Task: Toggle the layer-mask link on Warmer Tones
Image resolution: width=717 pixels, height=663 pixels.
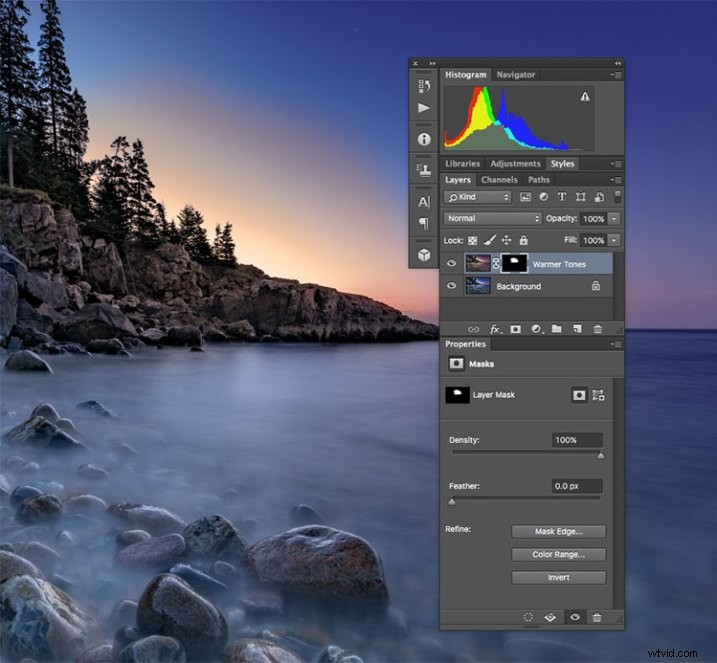Action: pyautogui.click(x=496, y=263)
